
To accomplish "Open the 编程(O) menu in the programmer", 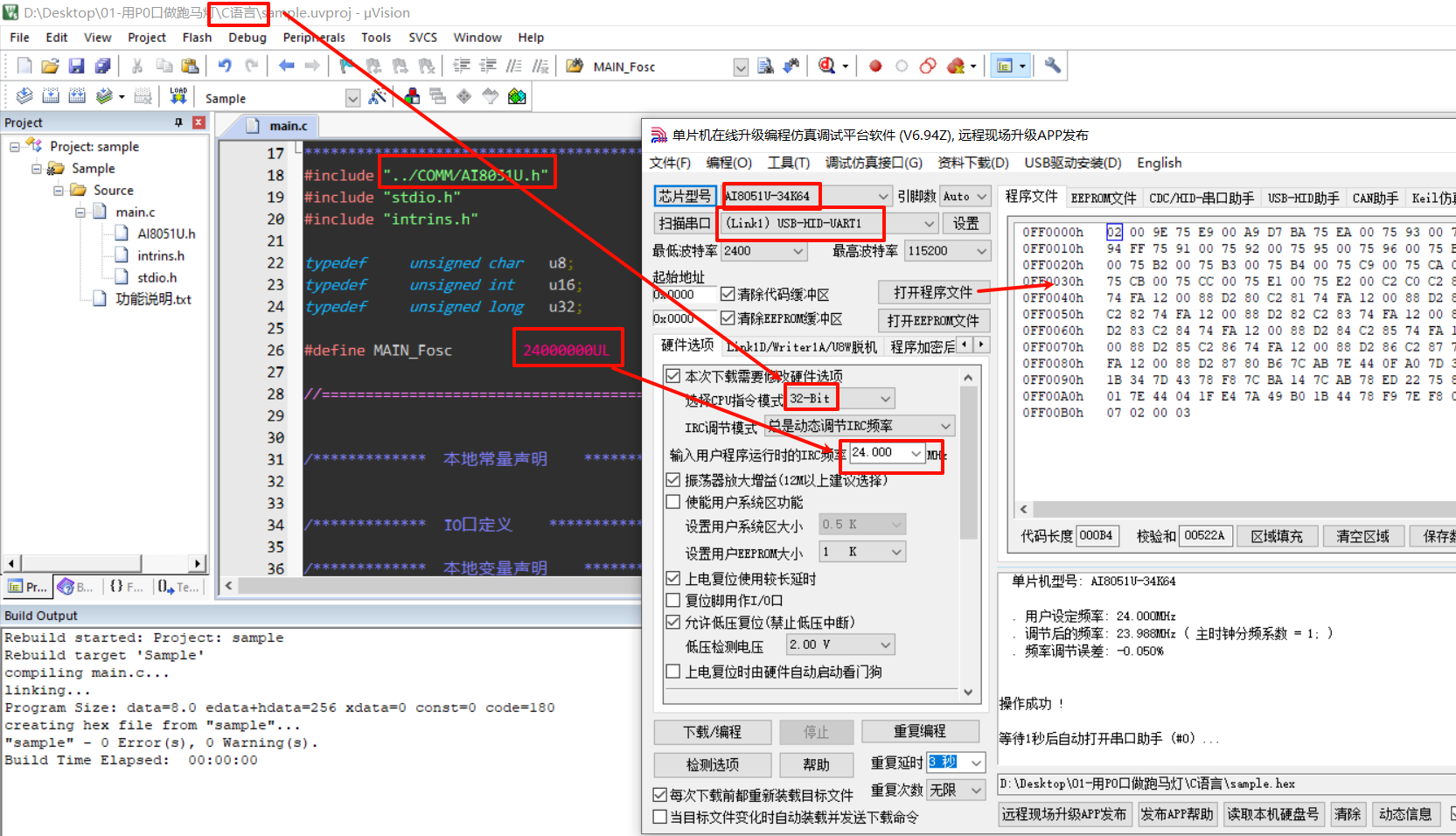I will pyautogui.click(x=728, y=163).
